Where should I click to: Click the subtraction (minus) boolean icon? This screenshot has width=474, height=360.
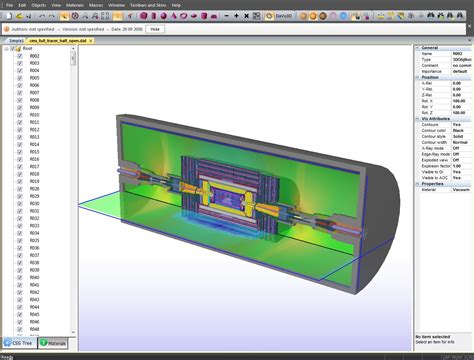226,16
